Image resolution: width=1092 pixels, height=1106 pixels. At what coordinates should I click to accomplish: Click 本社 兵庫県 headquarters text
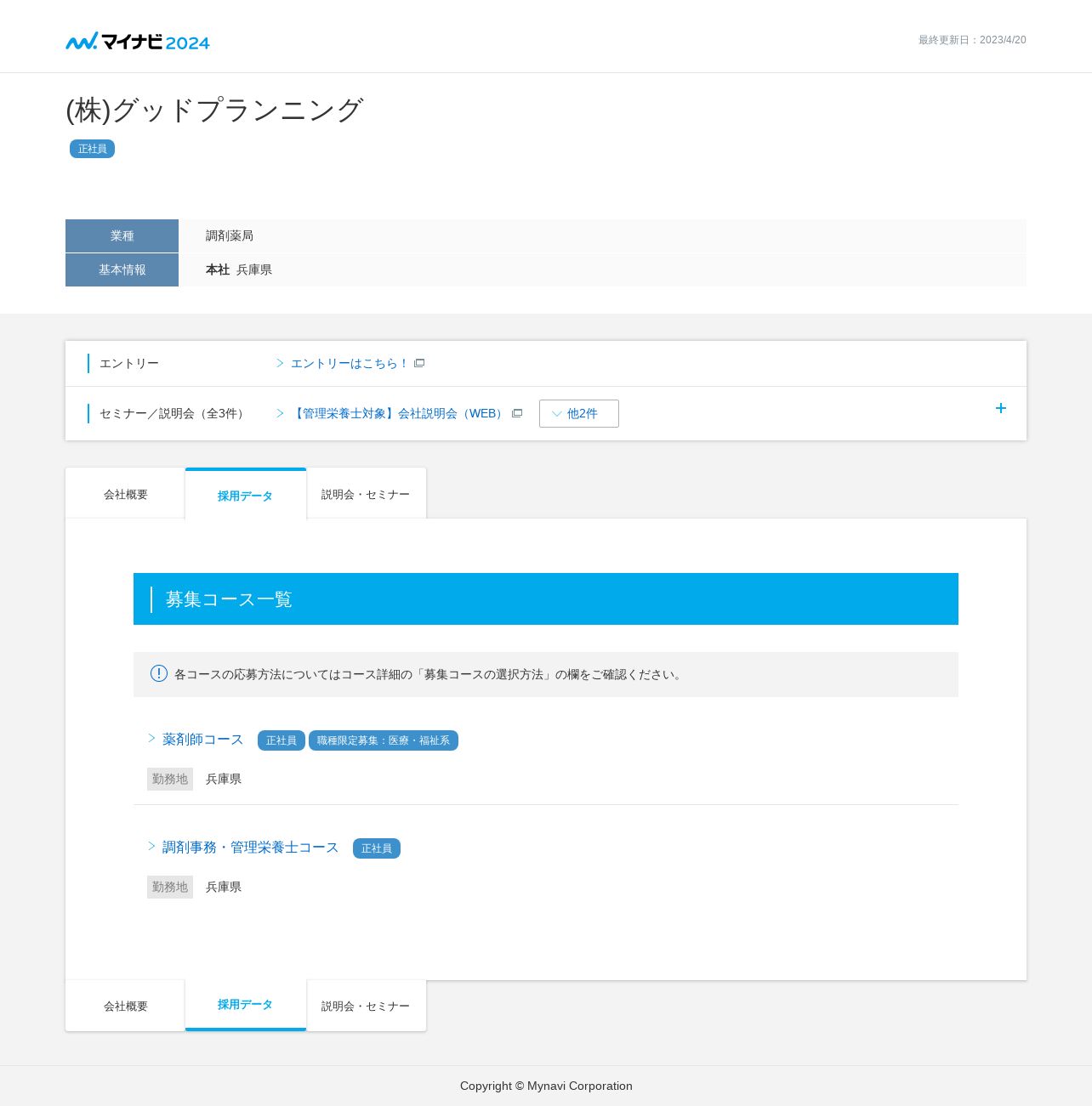point(239,269)
